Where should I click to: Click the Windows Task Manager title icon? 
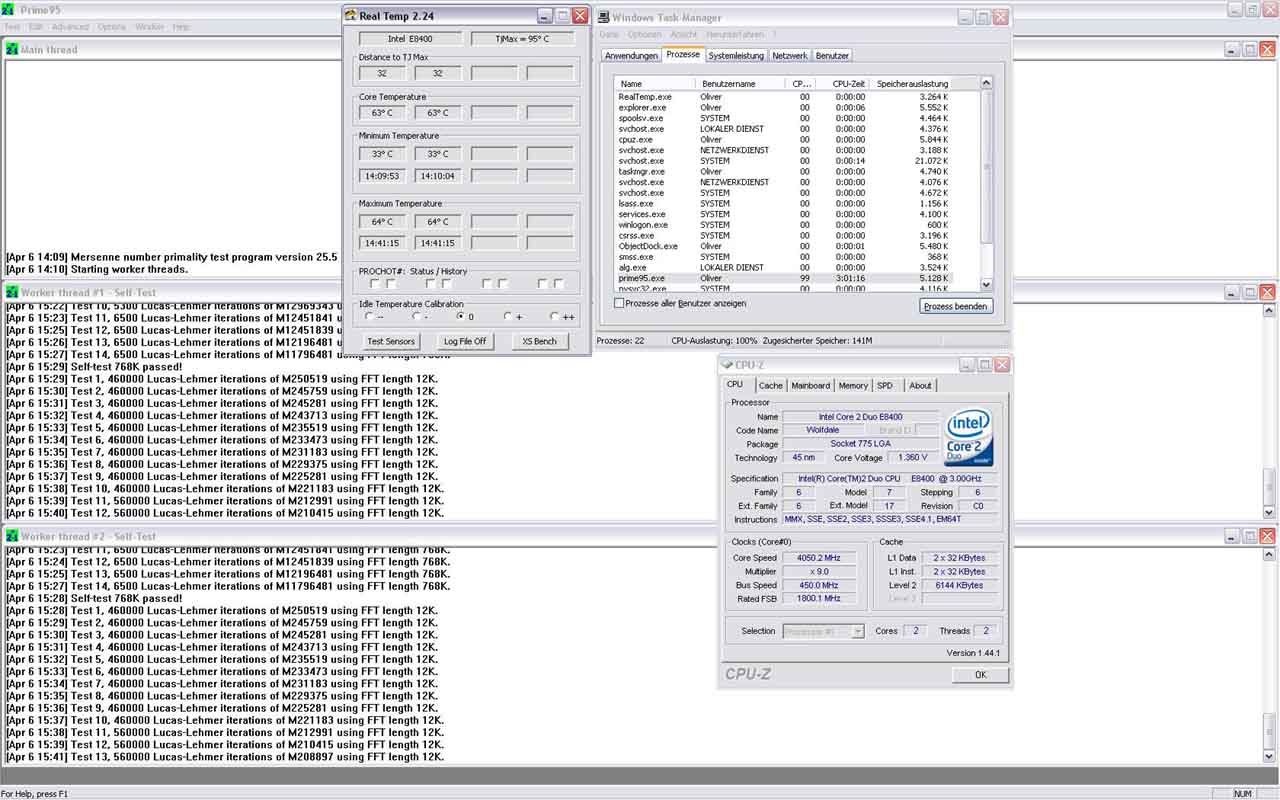coord(604,17)
